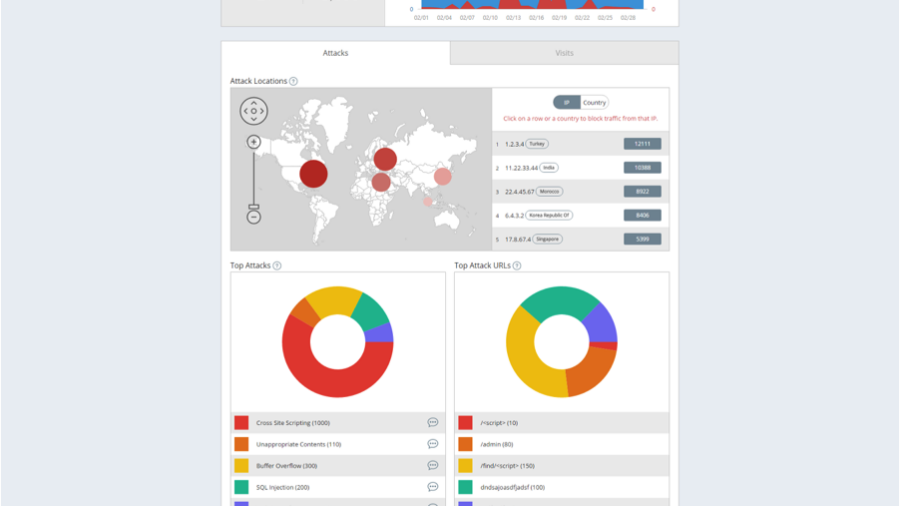Click the yellow /find/<script> URL swatch
The height and width of the screenshot is (506, 900).
[x=465, y=466]
